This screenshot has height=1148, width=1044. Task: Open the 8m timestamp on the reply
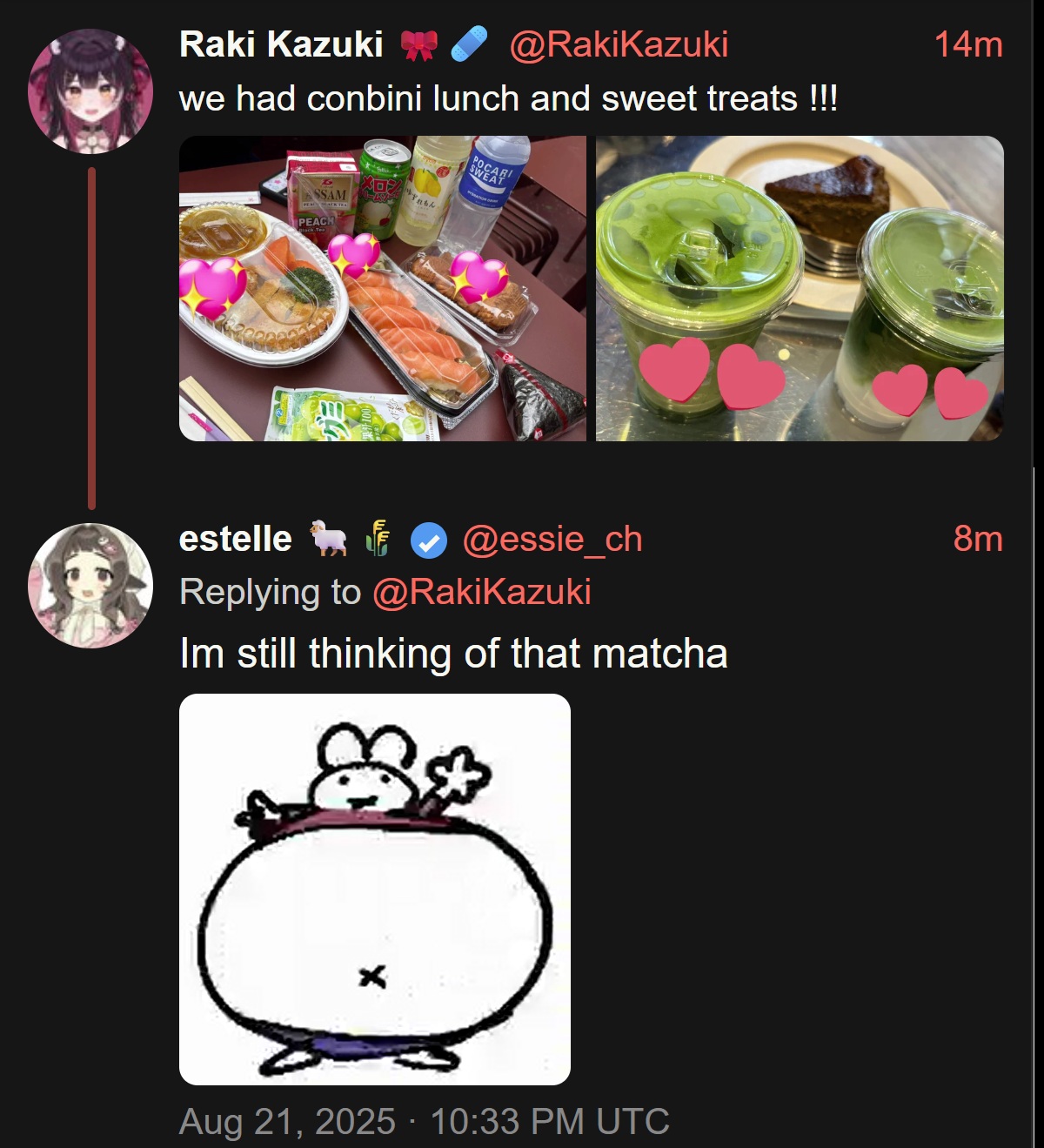[x=978, y=539]
